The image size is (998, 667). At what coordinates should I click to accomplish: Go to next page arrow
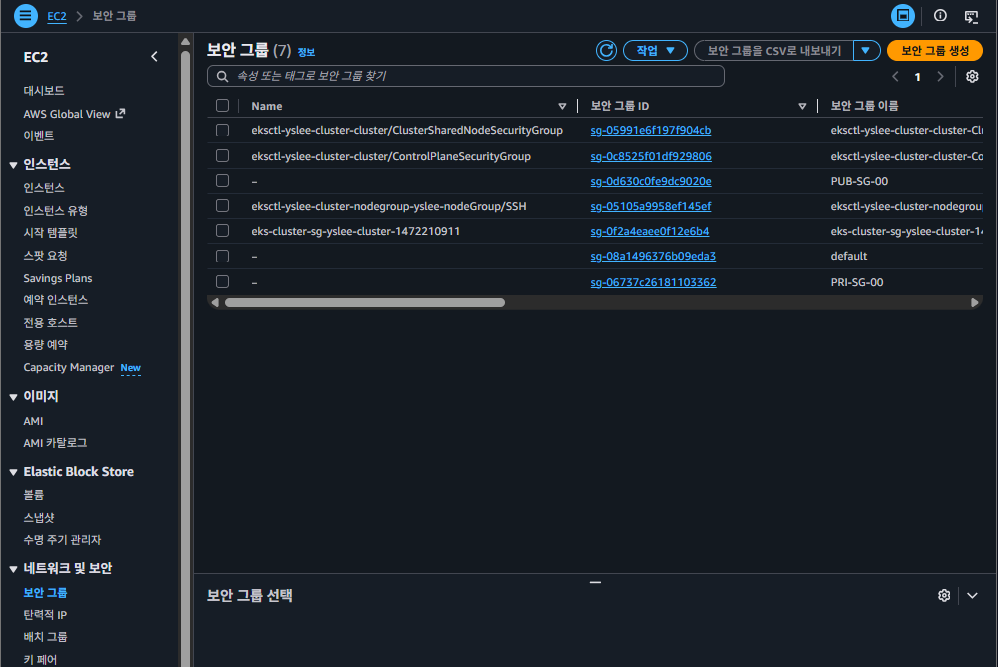click(940, 76)
